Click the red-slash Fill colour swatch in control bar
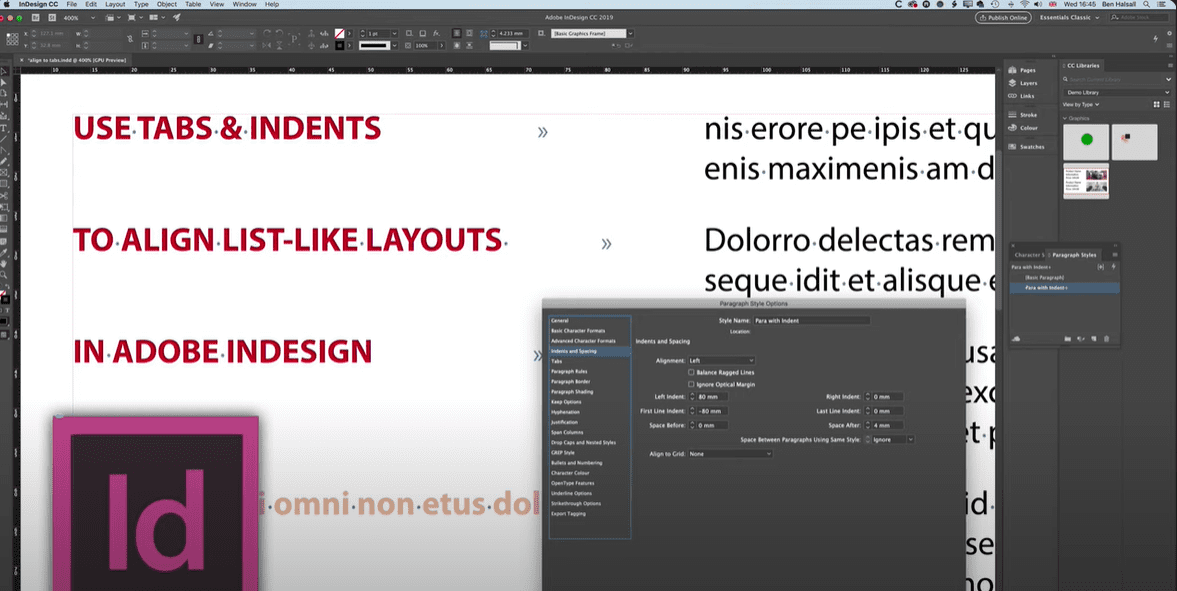Viewport: 1177px width, 591px height. click(340, 32)
